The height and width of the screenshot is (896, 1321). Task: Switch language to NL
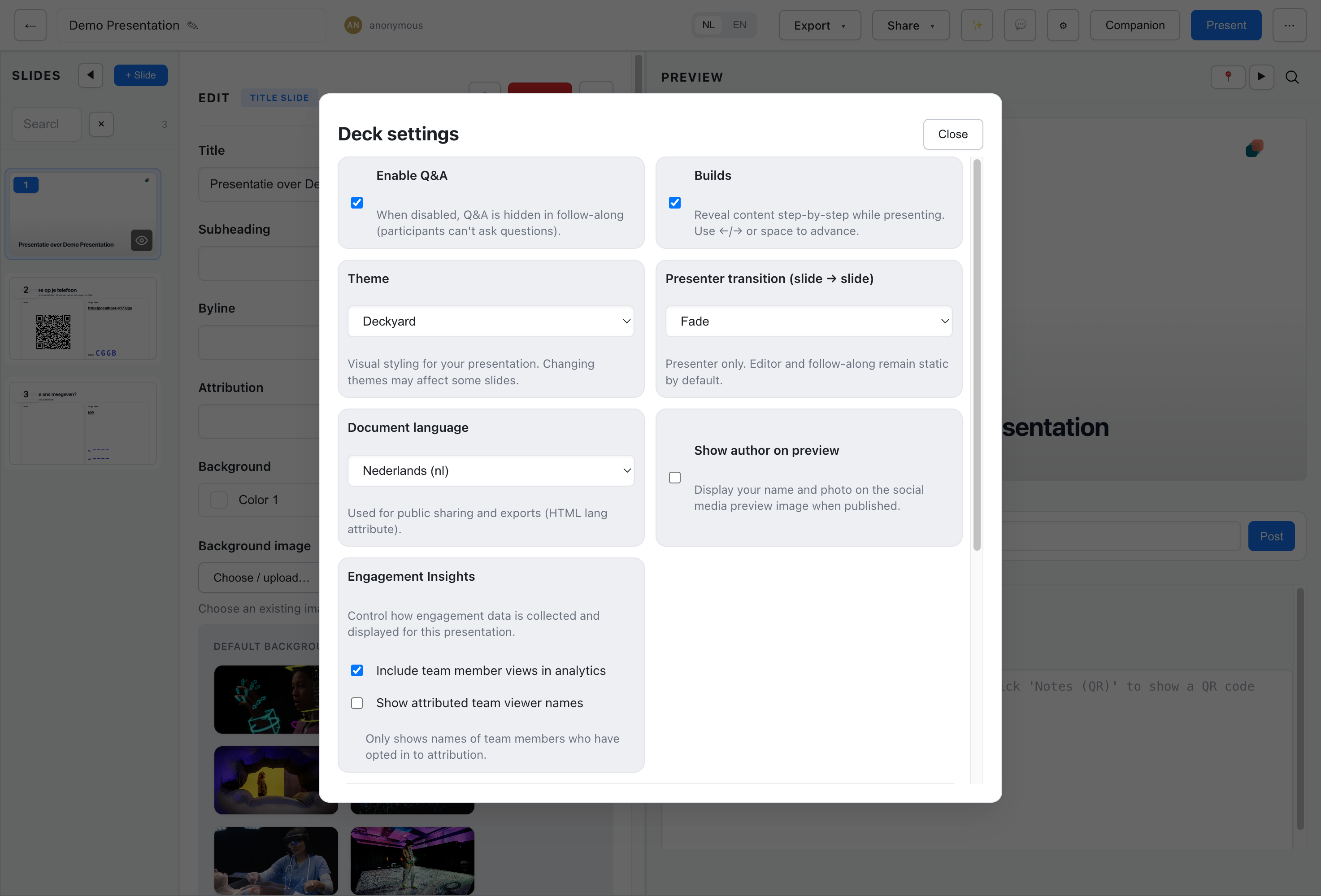coord(708,25)
